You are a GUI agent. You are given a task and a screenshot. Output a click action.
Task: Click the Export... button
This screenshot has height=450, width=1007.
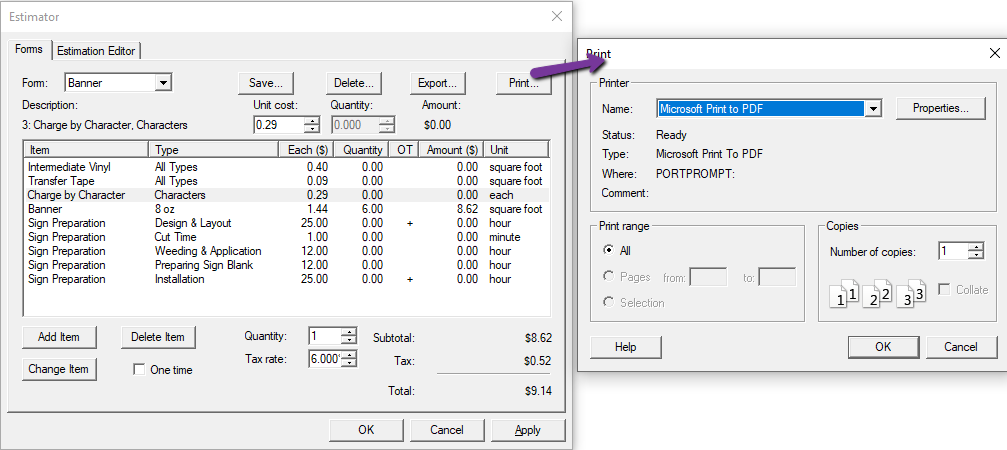coord(437,83)
